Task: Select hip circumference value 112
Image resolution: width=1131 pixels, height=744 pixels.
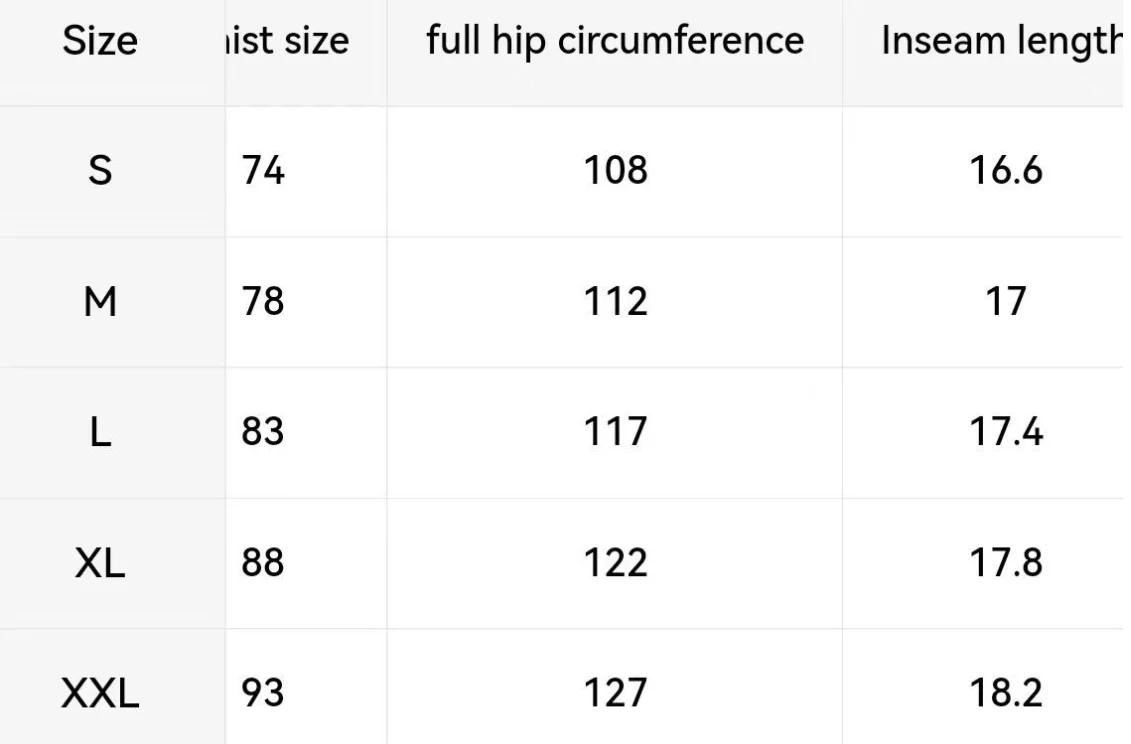Action: (x=615, y=302)
